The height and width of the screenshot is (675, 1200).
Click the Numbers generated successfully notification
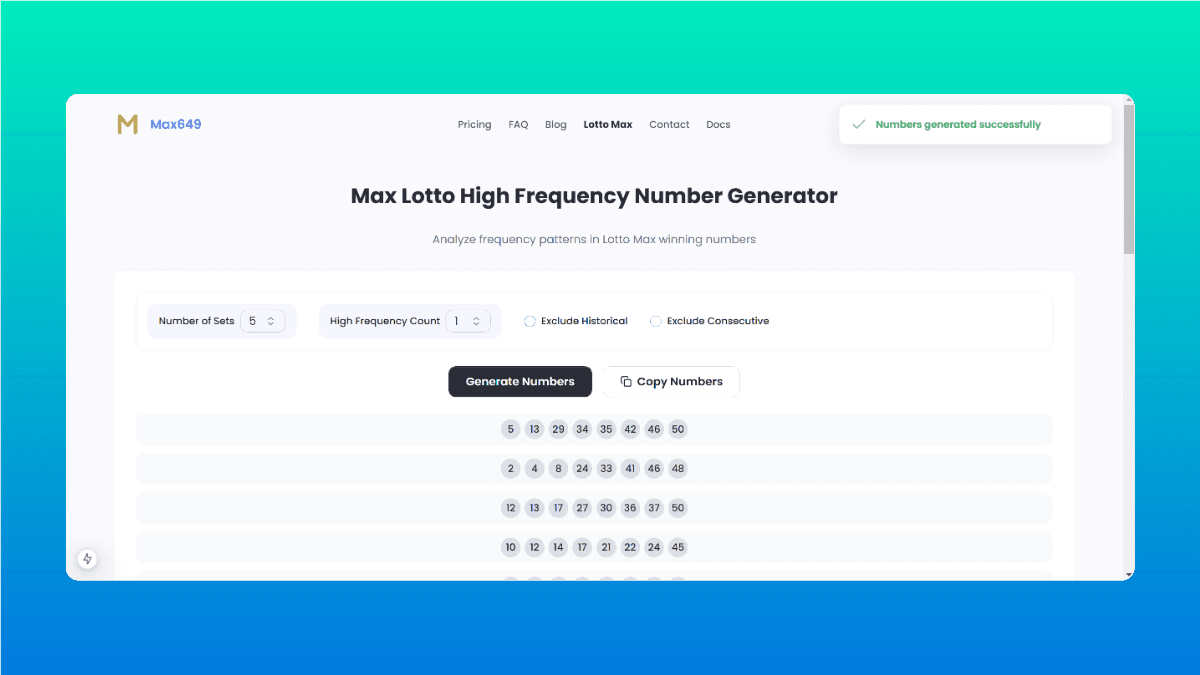click(x=975, y=124)
